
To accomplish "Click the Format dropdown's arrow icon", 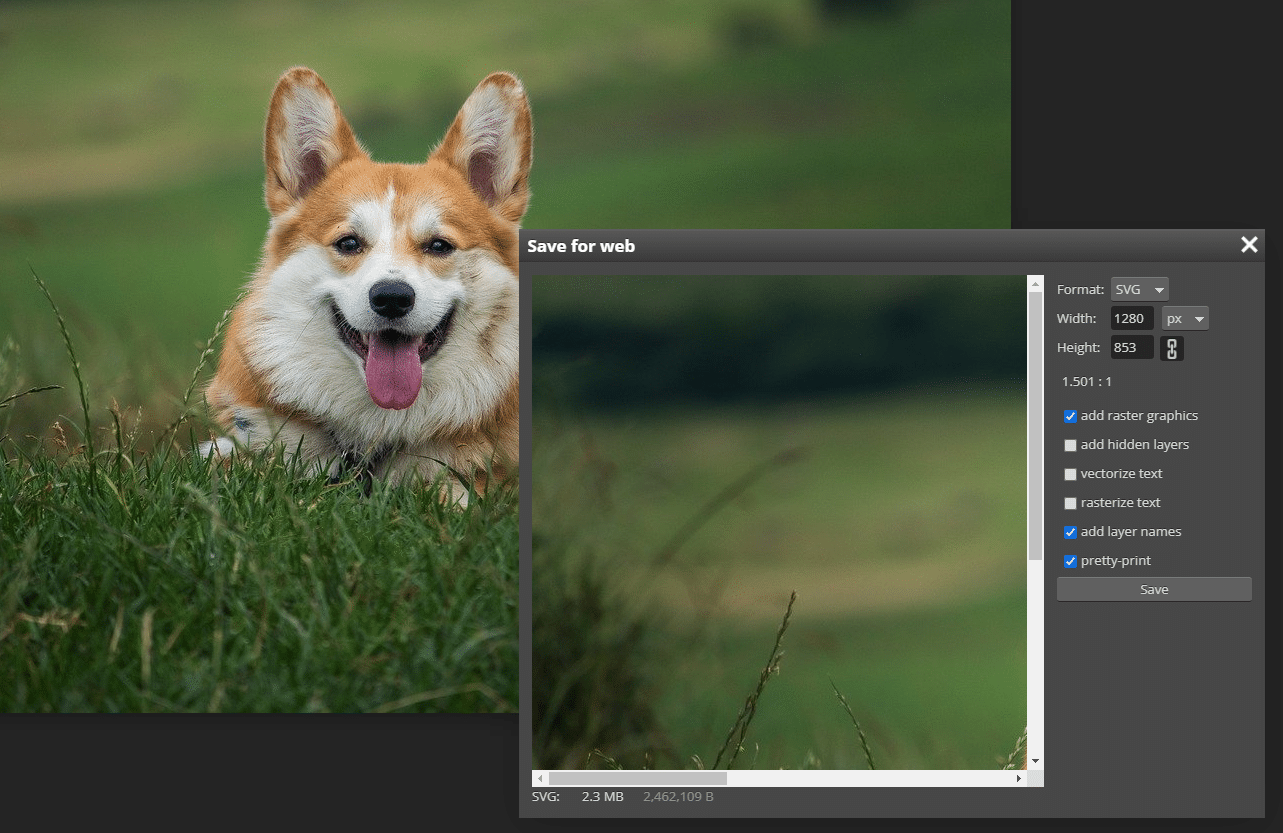I will pyautogui.click(x=1160, y=289).
